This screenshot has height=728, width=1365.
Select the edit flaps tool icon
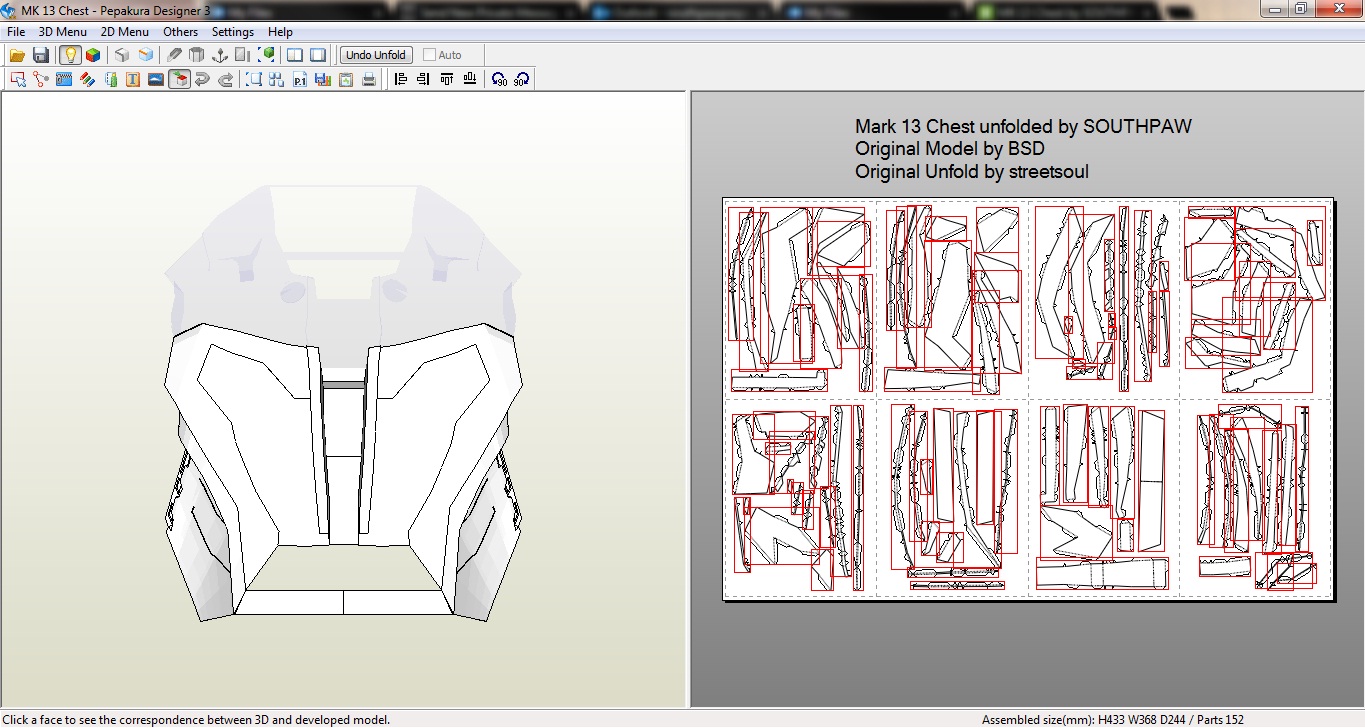click(x=111, y=79)
